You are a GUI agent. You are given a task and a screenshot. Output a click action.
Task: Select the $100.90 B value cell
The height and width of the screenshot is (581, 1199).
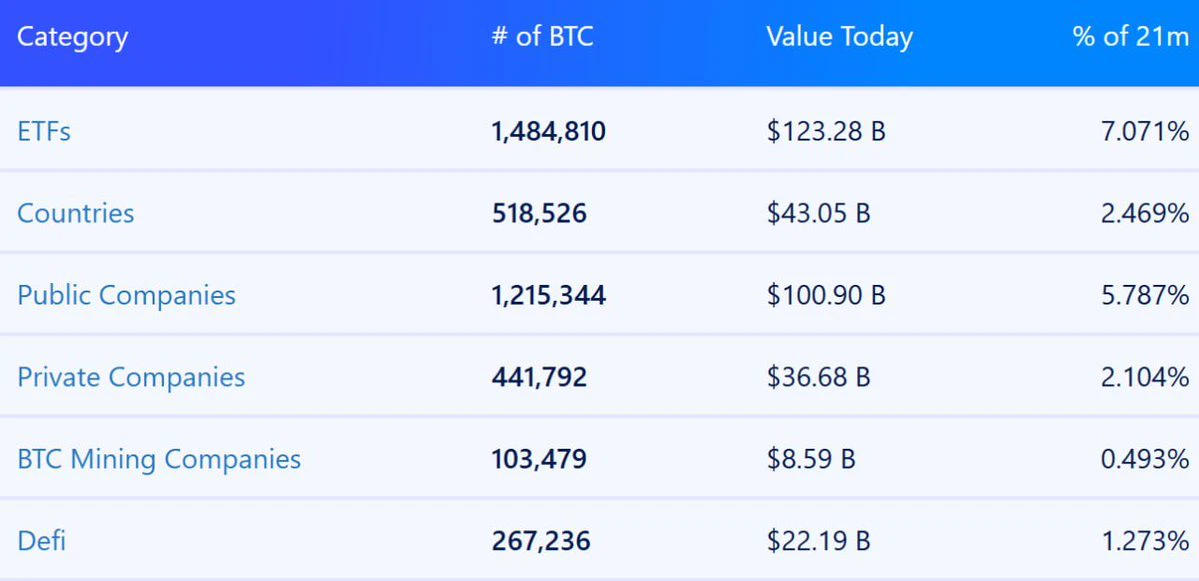point(826,295)
